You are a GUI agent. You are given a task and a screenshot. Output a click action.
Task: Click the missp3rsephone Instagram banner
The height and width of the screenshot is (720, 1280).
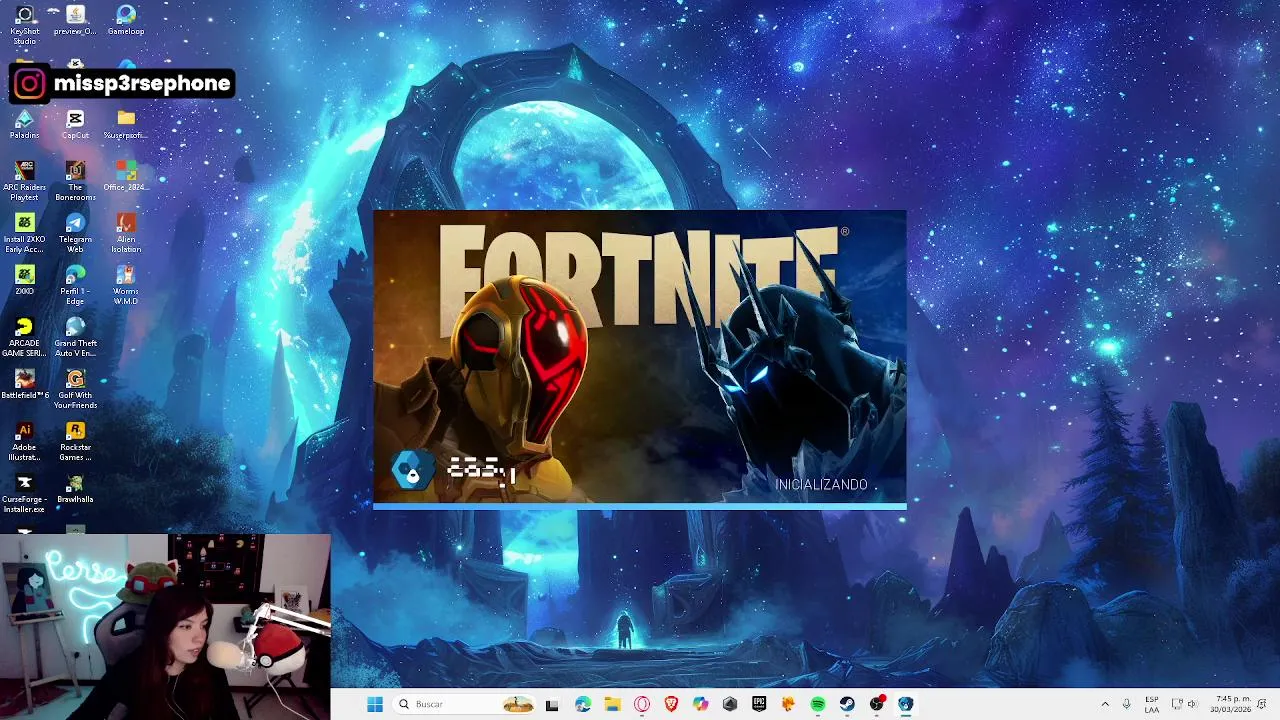(x=122, y=83)
